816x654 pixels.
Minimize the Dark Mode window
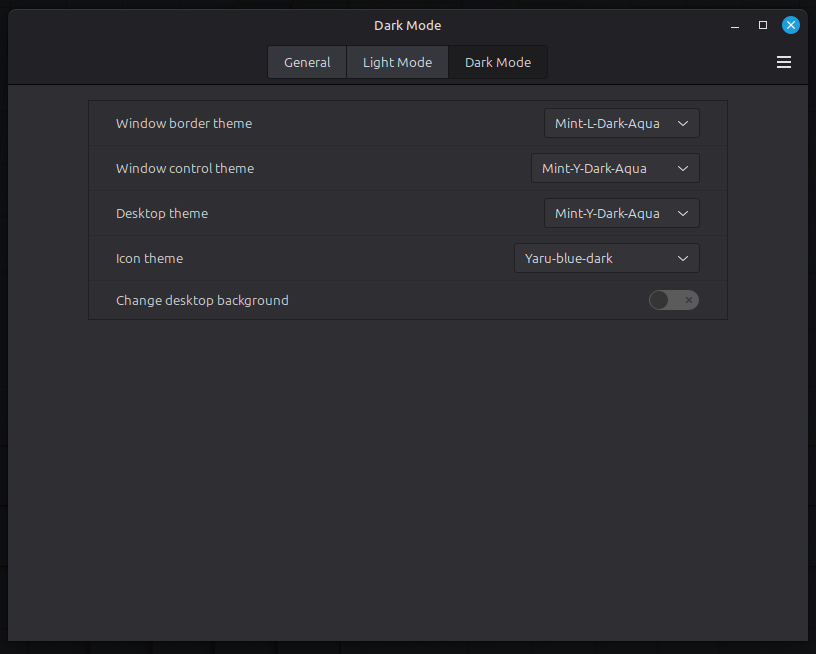pos(735,25)
